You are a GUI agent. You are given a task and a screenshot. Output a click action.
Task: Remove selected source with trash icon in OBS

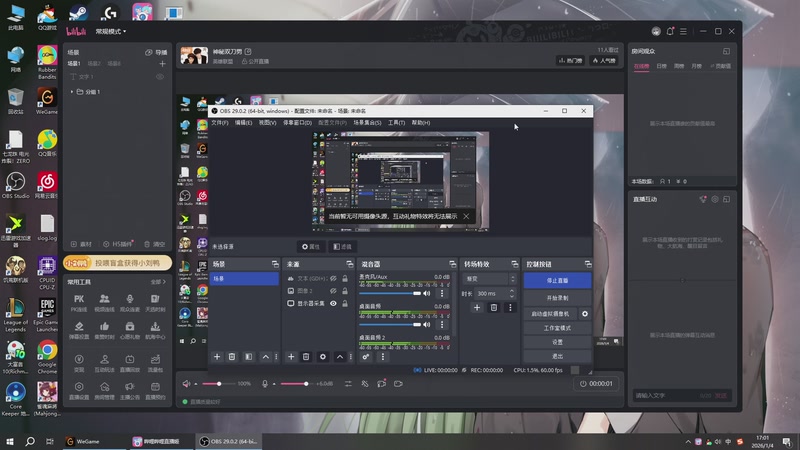[306, 357]
